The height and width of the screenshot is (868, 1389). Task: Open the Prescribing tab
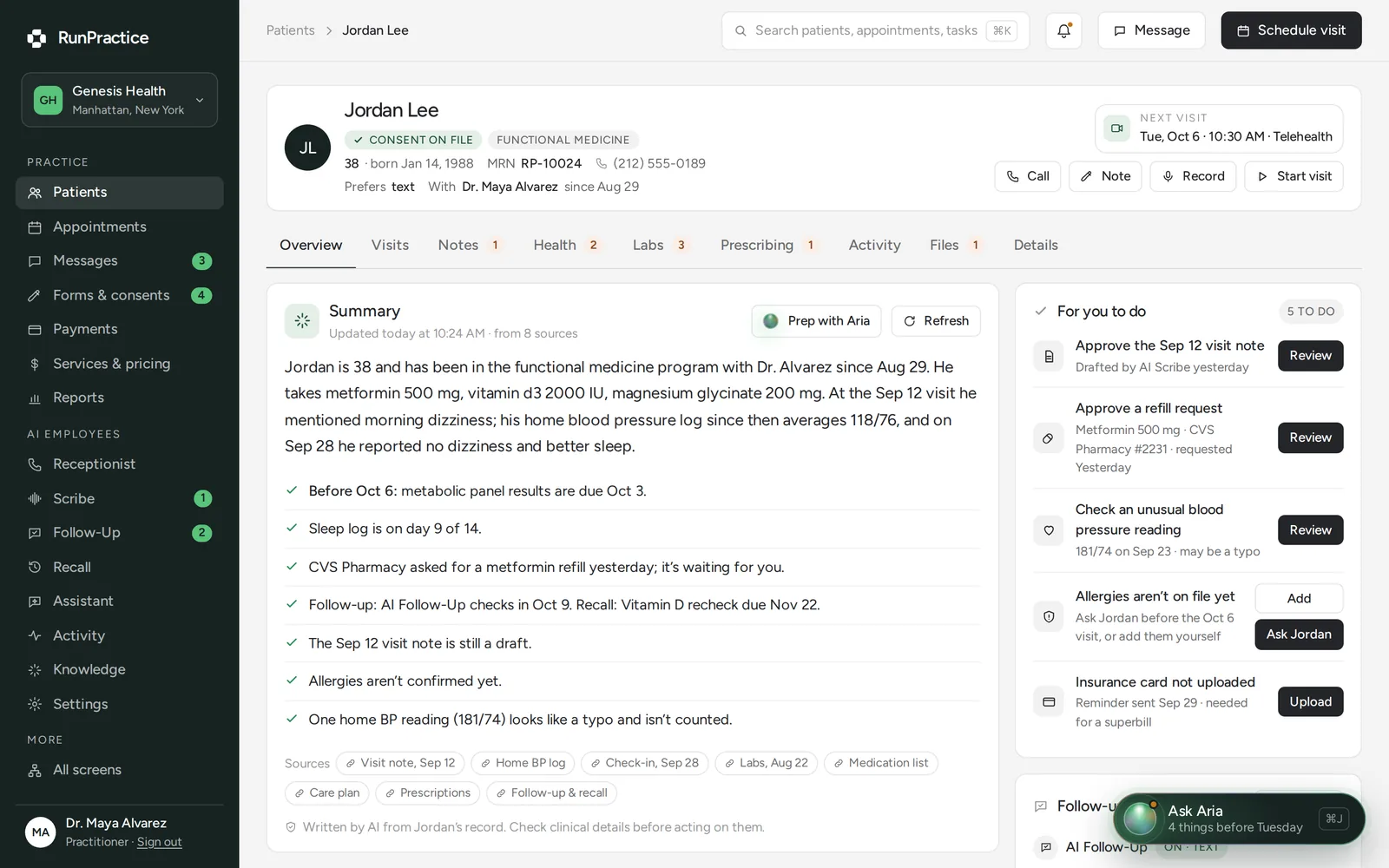(769, 246)
